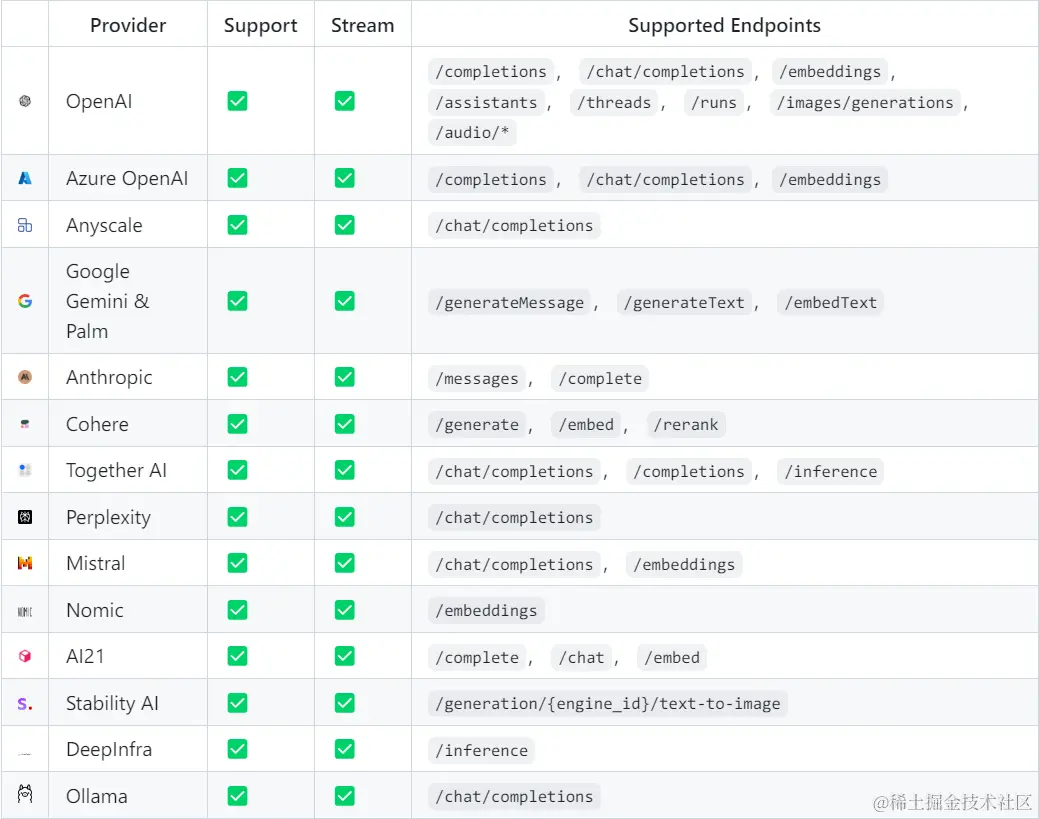Click the /threads endpoint tag

pyautogui.click(x=614, y=103)
